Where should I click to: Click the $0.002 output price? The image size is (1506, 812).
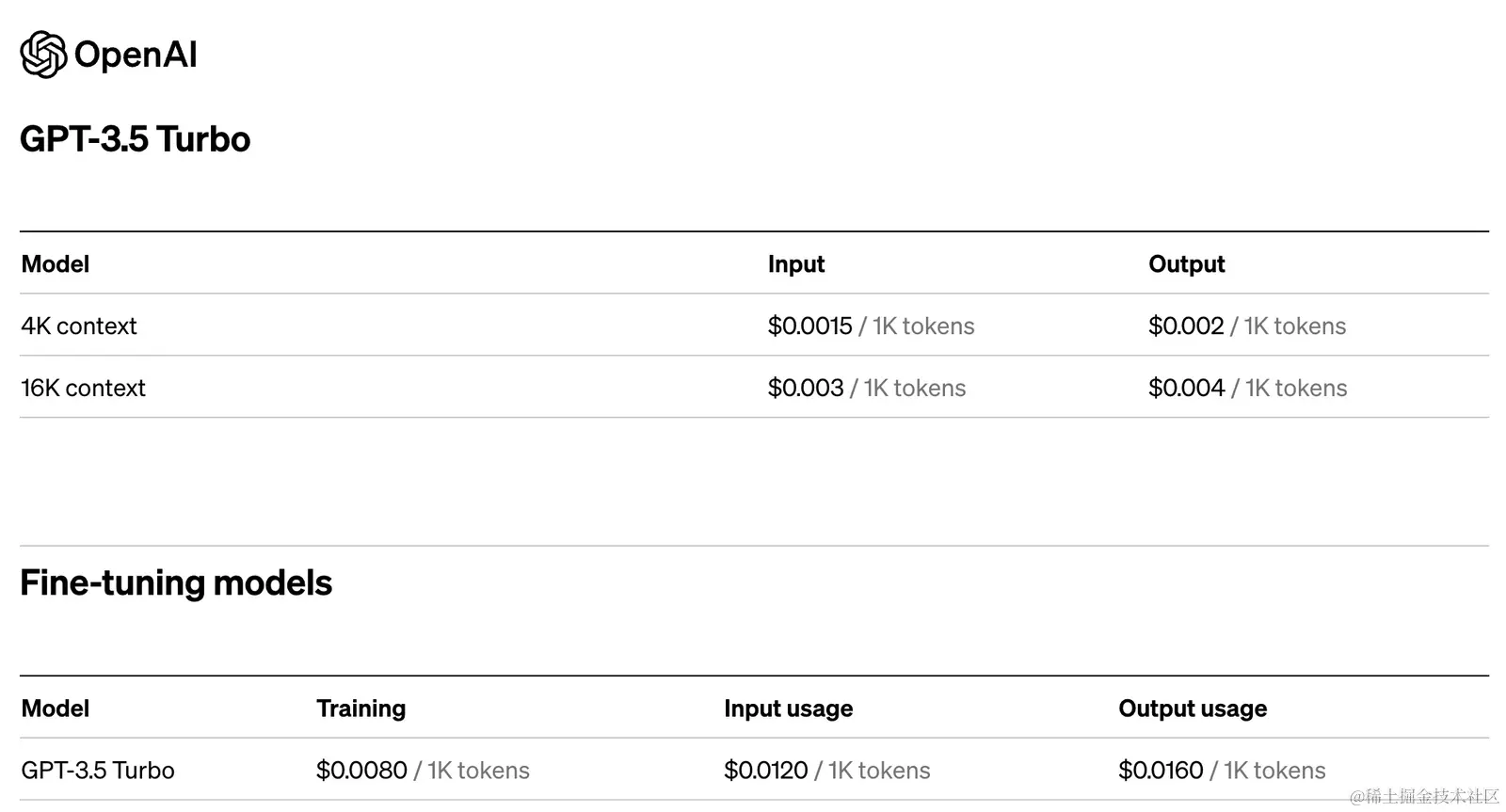coord(1186,326)
